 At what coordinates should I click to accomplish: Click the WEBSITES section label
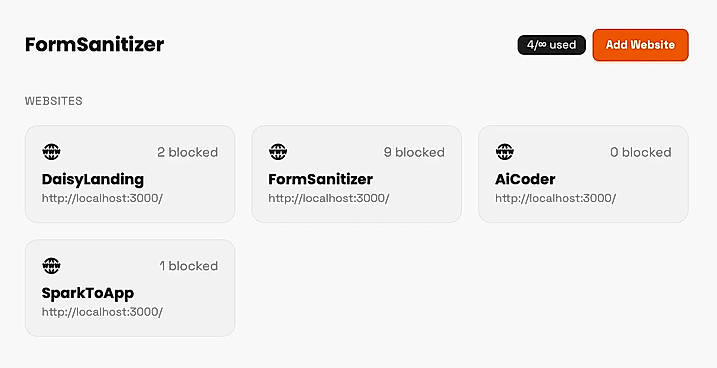pos(54,101)
